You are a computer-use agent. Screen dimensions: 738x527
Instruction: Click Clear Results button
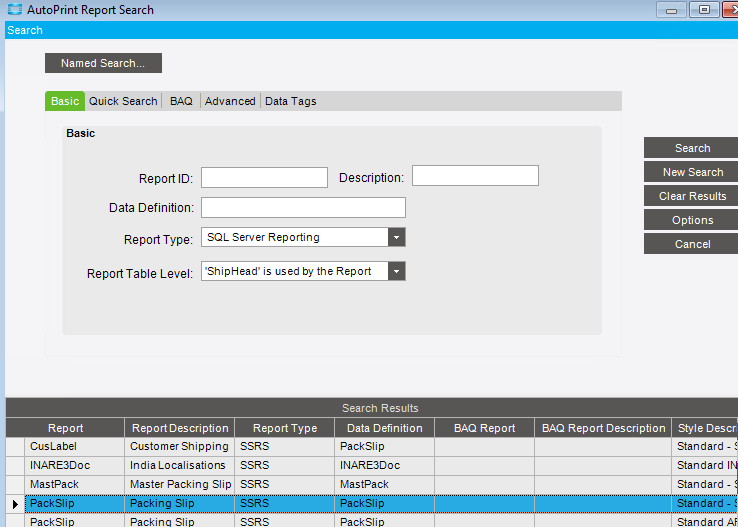[692, 196]
